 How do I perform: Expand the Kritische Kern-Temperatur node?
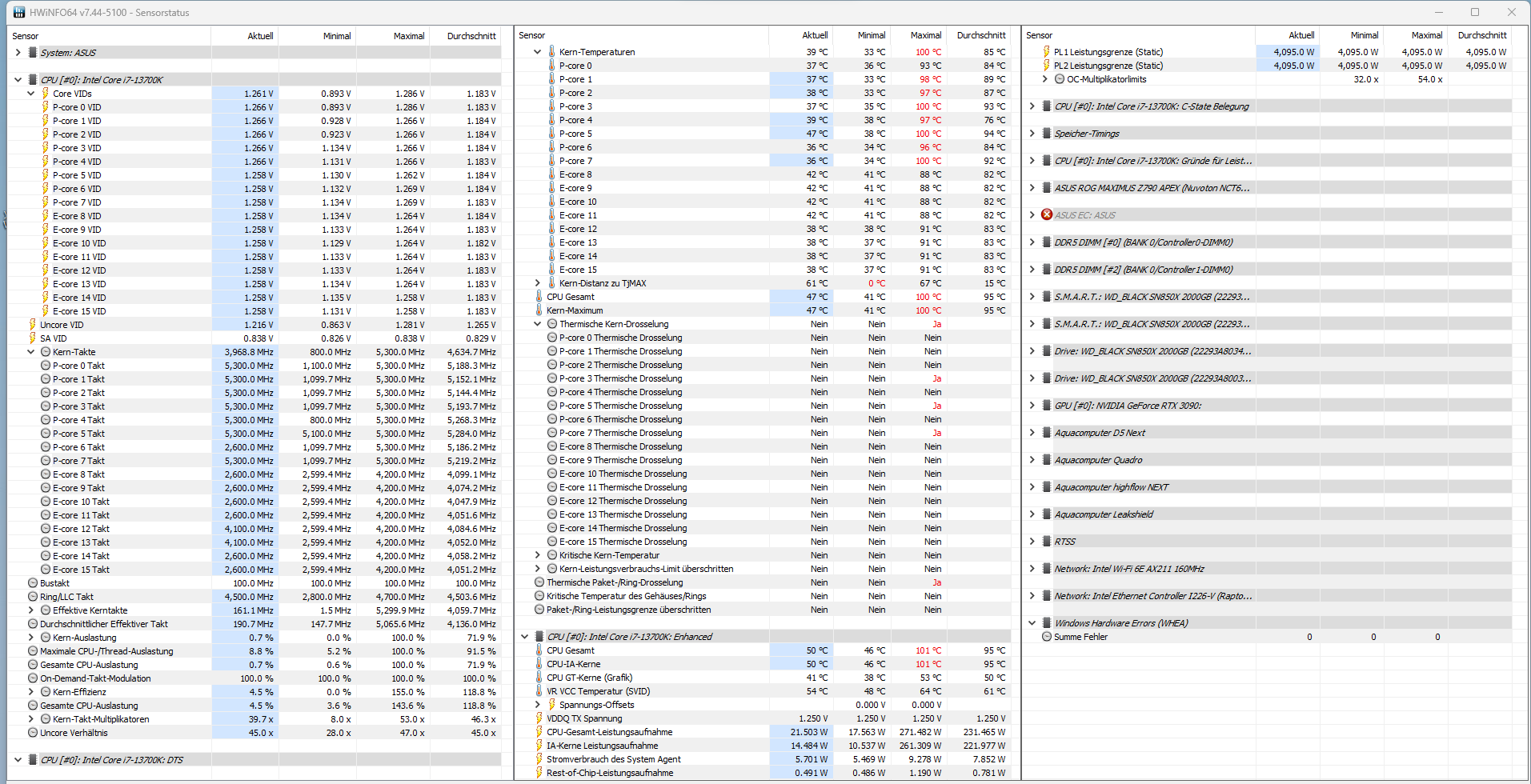click(537, 555)
